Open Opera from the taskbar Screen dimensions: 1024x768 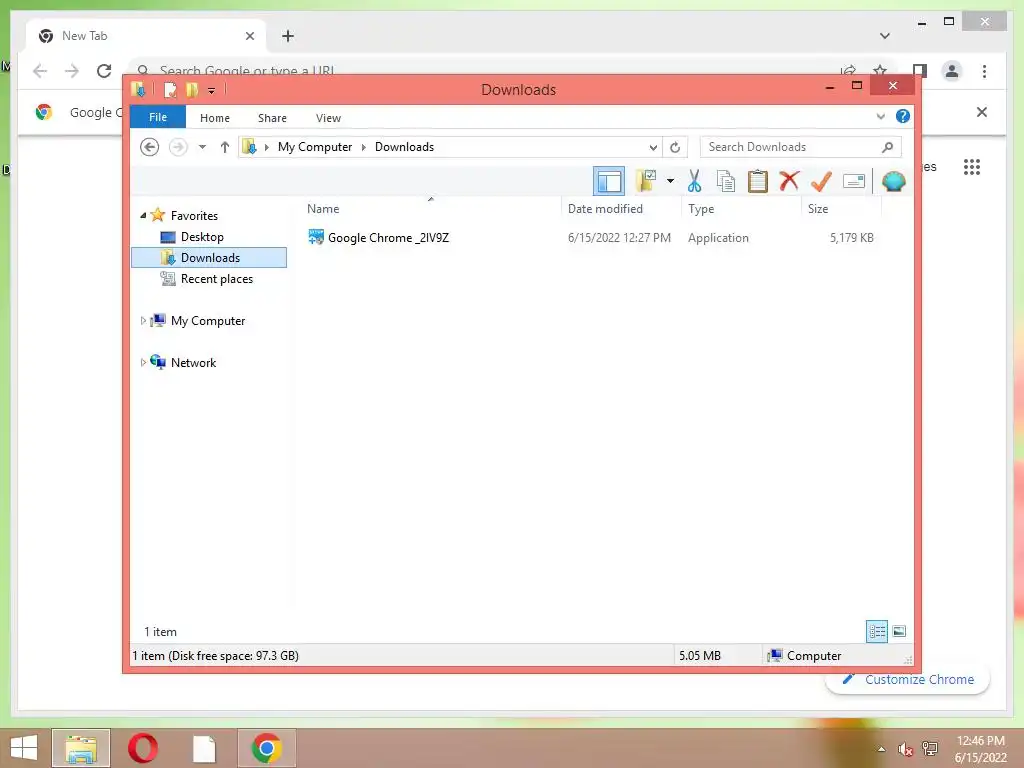142,748
